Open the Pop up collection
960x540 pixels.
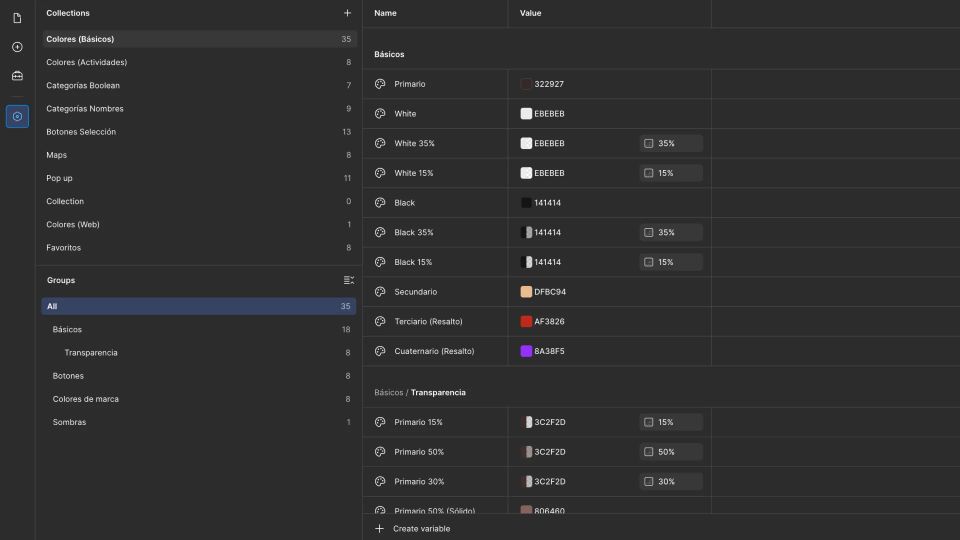(x=199, y=178)
